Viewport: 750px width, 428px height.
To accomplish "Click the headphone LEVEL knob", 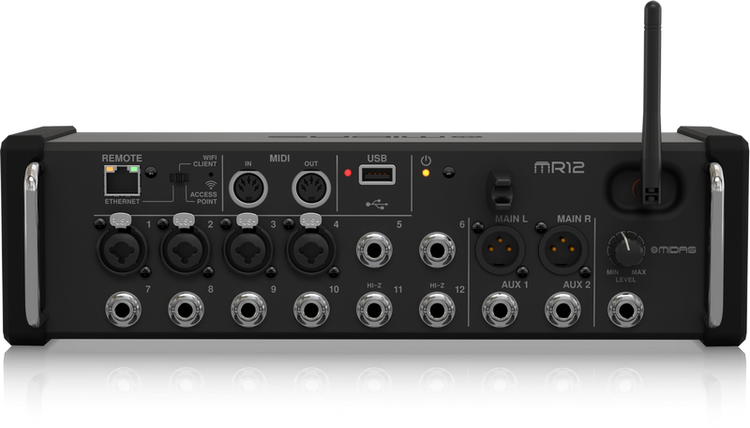I will 627,250.
